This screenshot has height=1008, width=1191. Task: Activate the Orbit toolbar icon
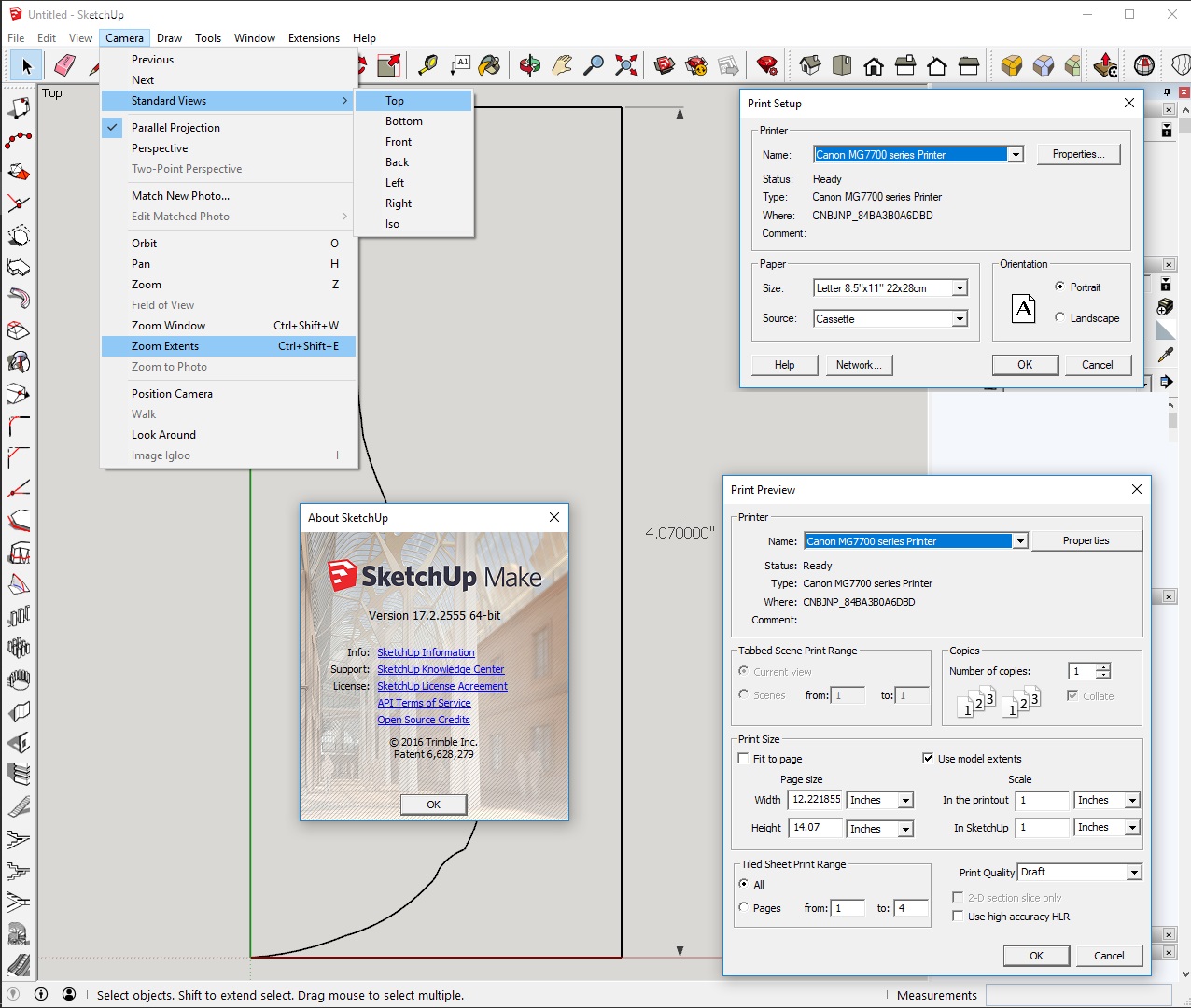(x=530, y=65)
